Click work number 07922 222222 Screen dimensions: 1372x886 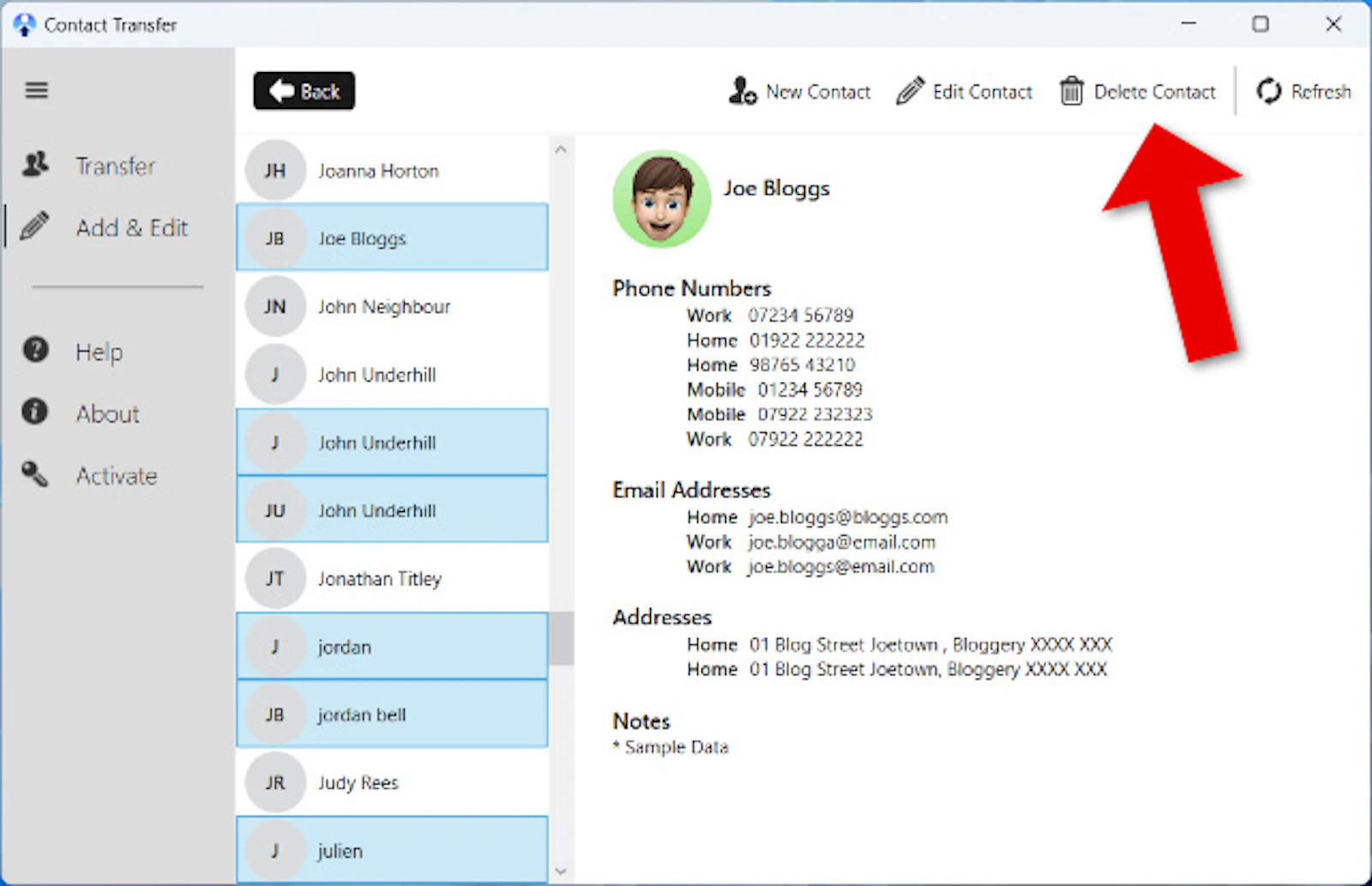coord(805,439)
